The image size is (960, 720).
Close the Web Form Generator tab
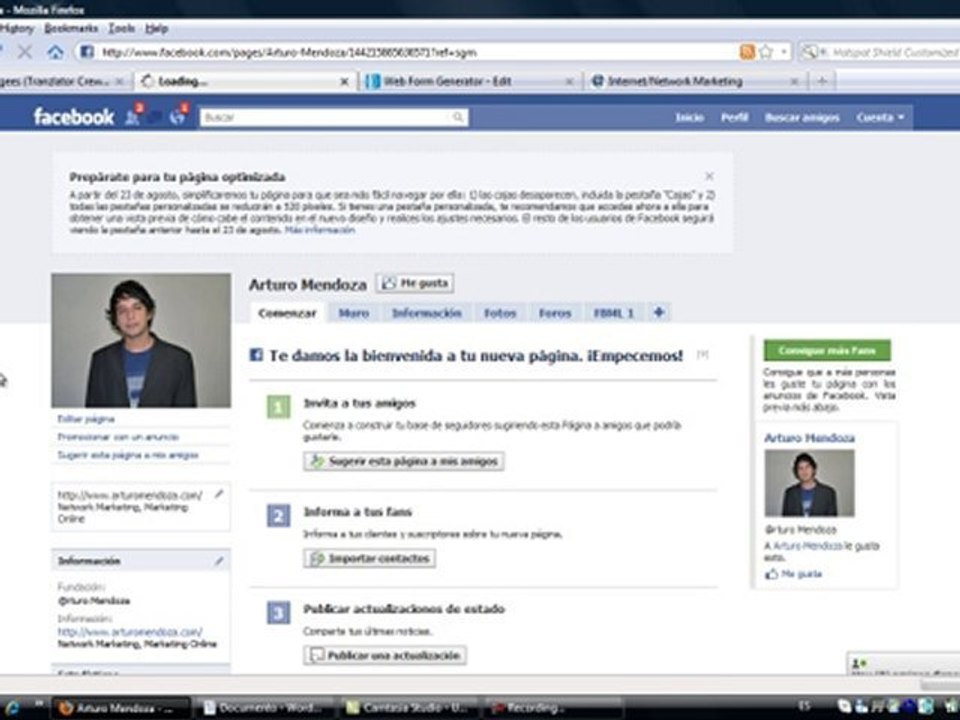[x=569, y=81]
